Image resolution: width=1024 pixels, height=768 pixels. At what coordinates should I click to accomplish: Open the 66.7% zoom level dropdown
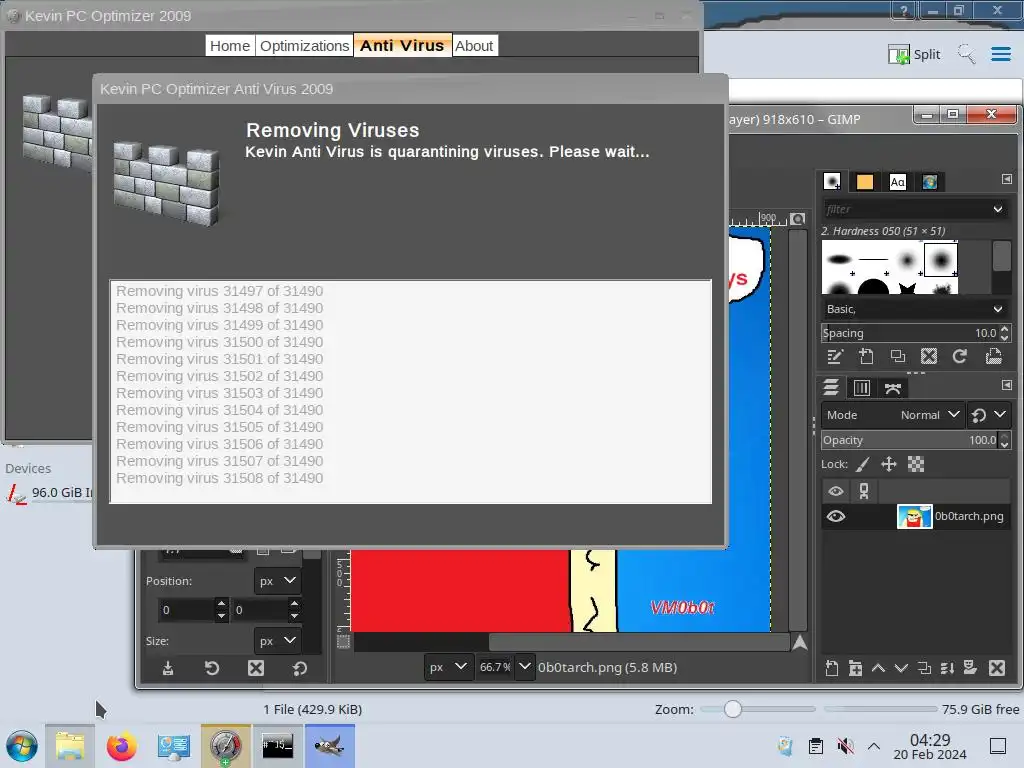(x=524, y=667)
